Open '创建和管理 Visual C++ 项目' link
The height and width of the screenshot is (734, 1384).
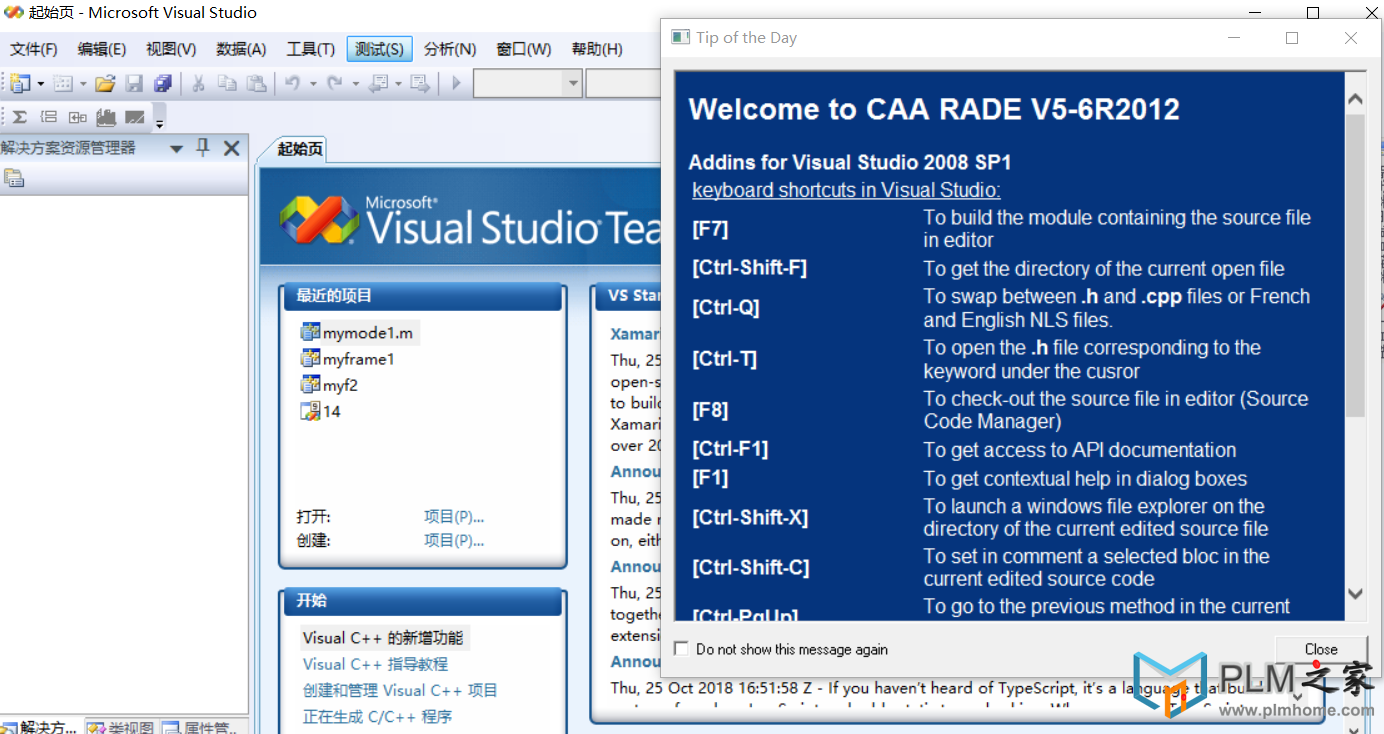click(400, 690)
